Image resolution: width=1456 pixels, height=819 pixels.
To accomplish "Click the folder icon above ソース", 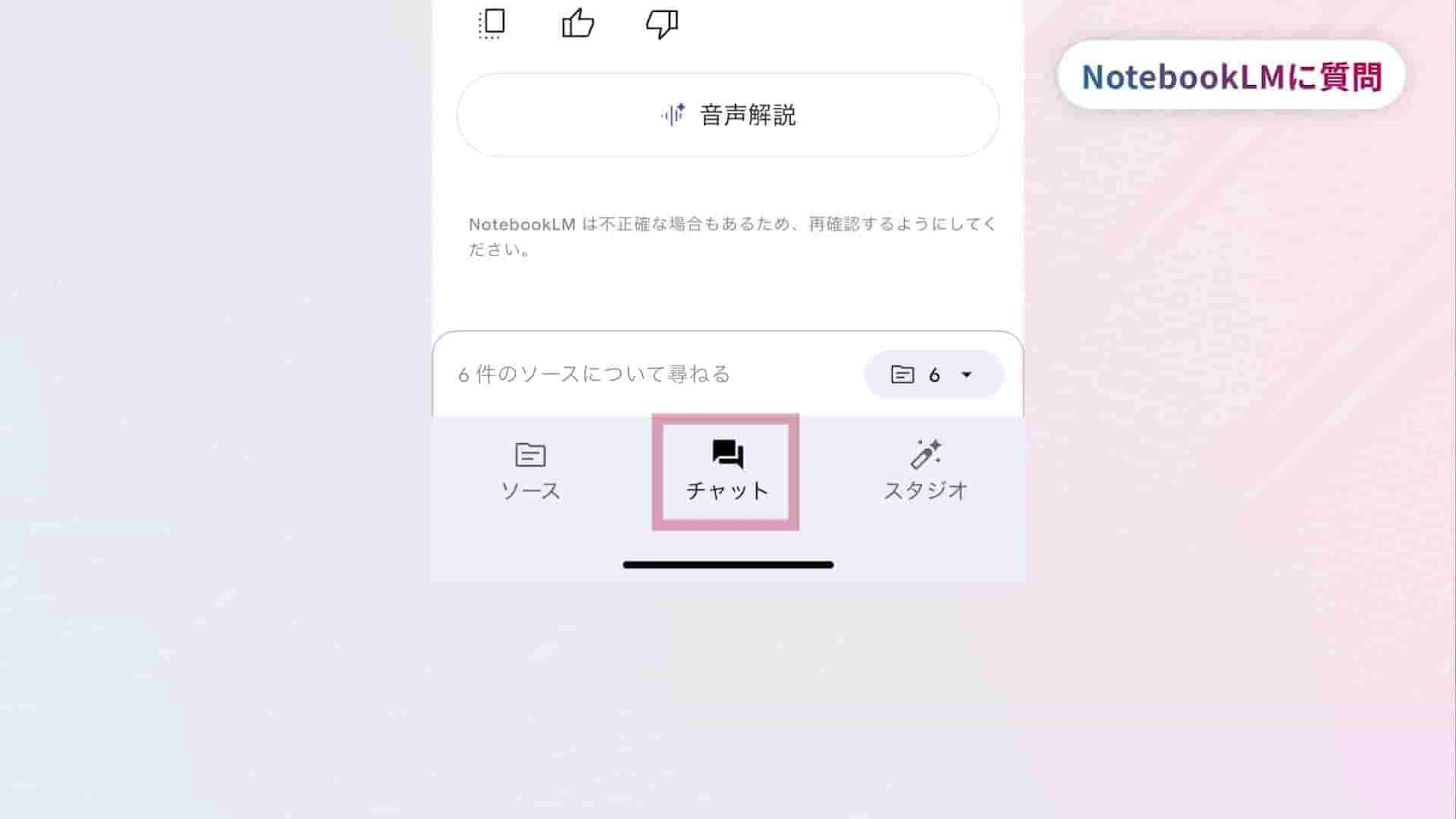I will tap(530, 455).
